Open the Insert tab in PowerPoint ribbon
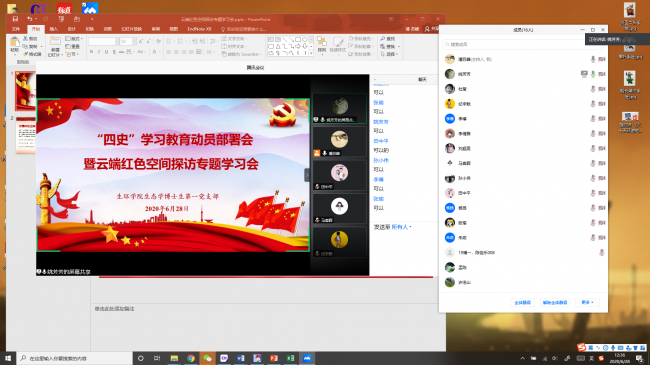Screen dimensions: 650x365 pyautogui.click(x=54, y=29)
